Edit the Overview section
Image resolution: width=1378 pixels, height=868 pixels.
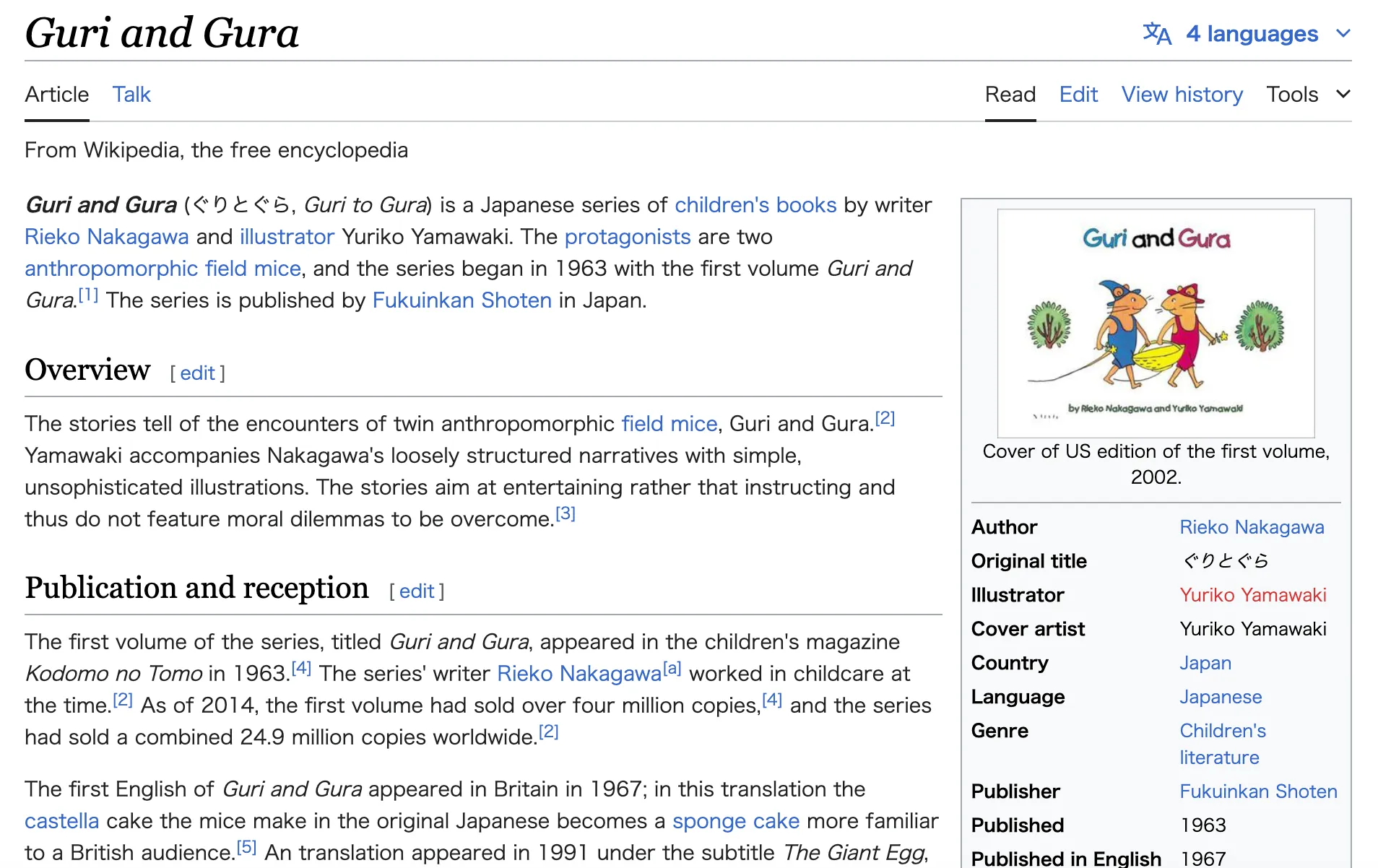[x=197, y=373]
